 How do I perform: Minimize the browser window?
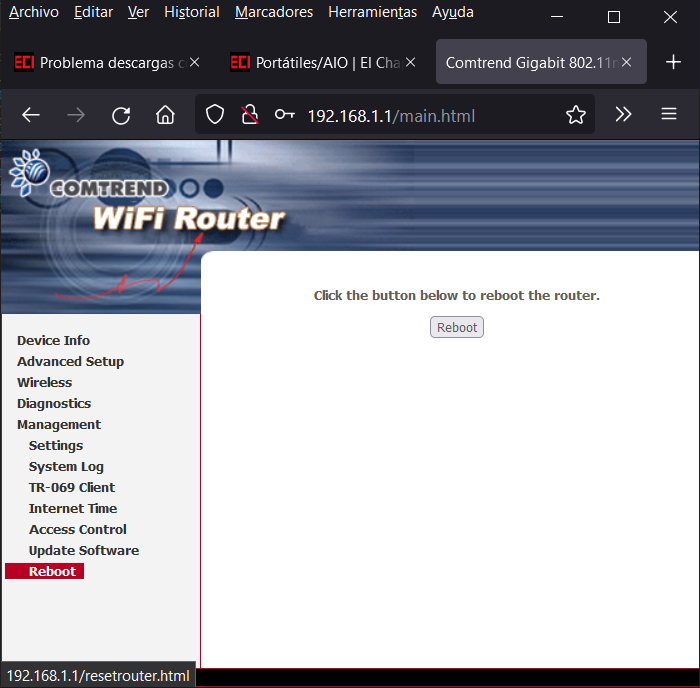pyautogui.click(x=557, y=17)
